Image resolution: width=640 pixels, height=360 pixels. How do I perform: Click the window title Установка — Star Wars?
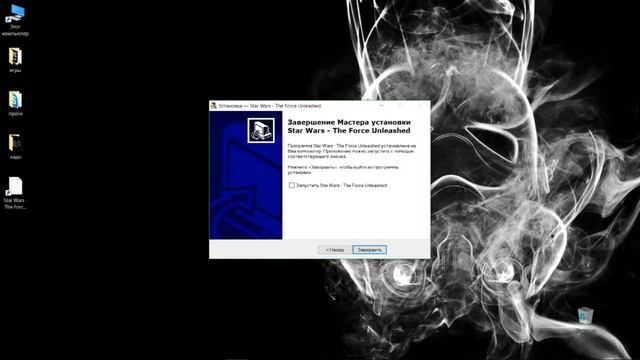269,106
